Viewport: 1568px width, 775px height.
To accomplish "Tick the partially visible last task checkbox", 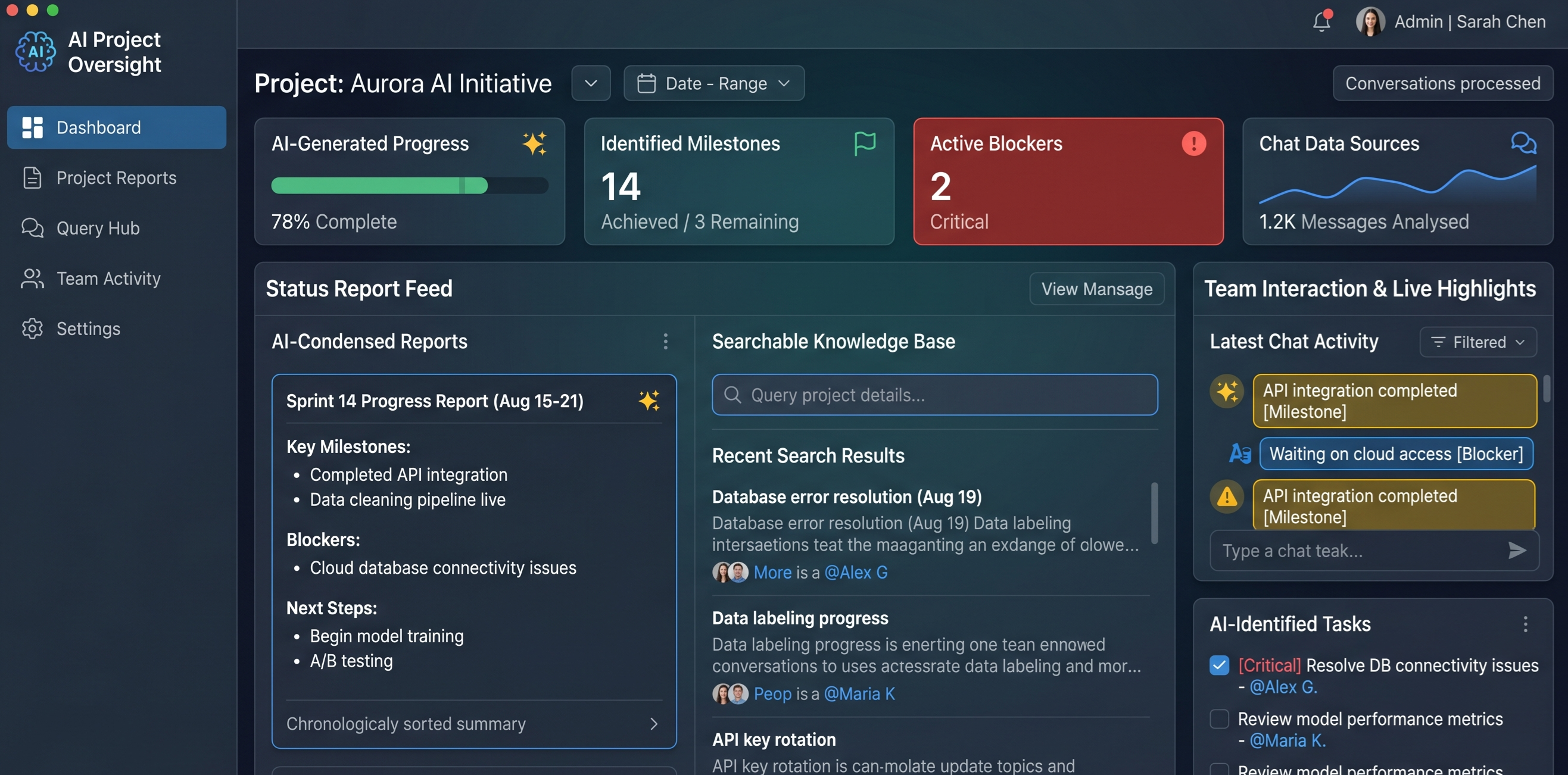I will tap(1219, 769).
